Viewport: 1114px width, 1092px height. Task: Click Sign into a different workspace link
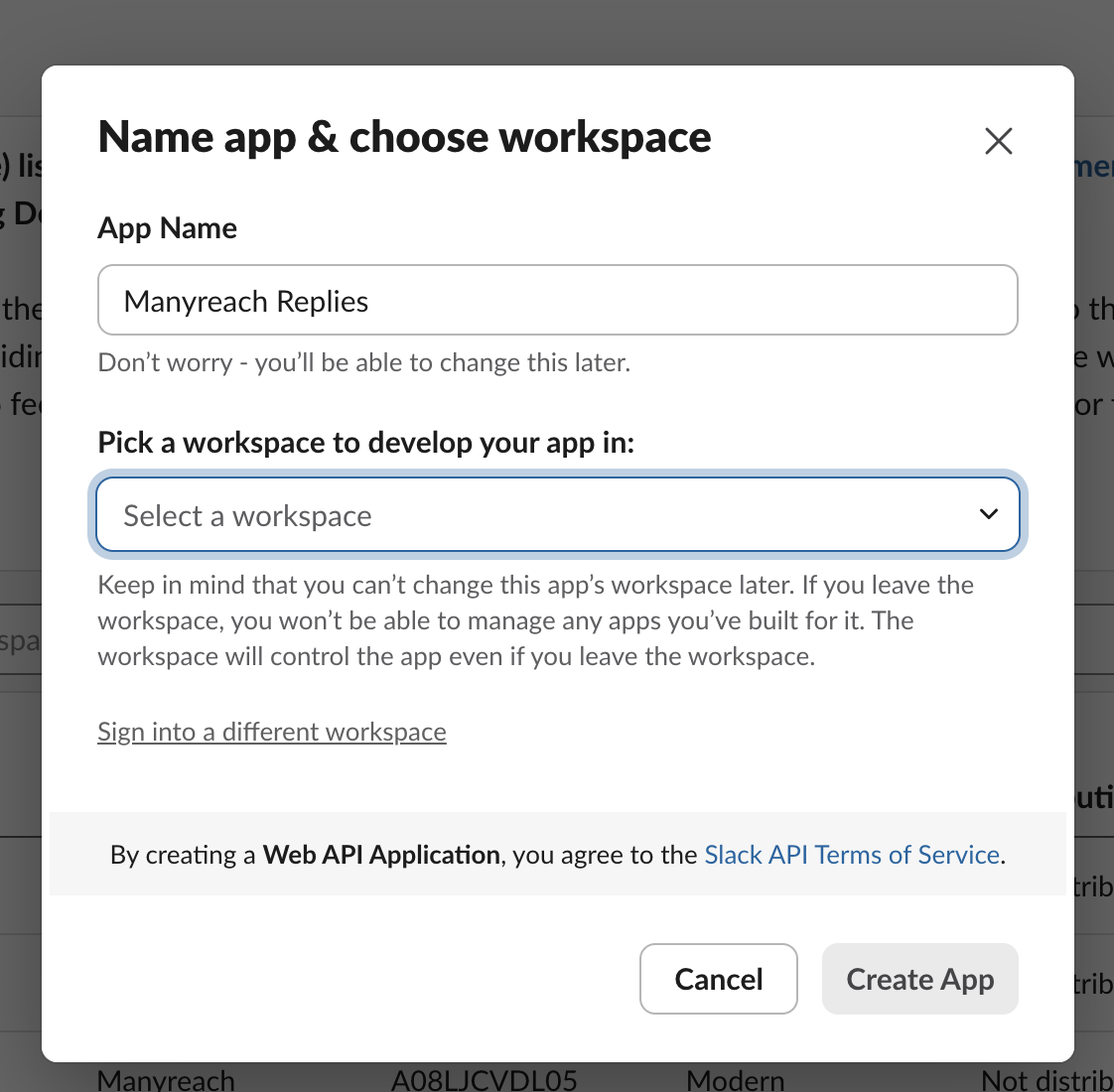click(272, 731)
